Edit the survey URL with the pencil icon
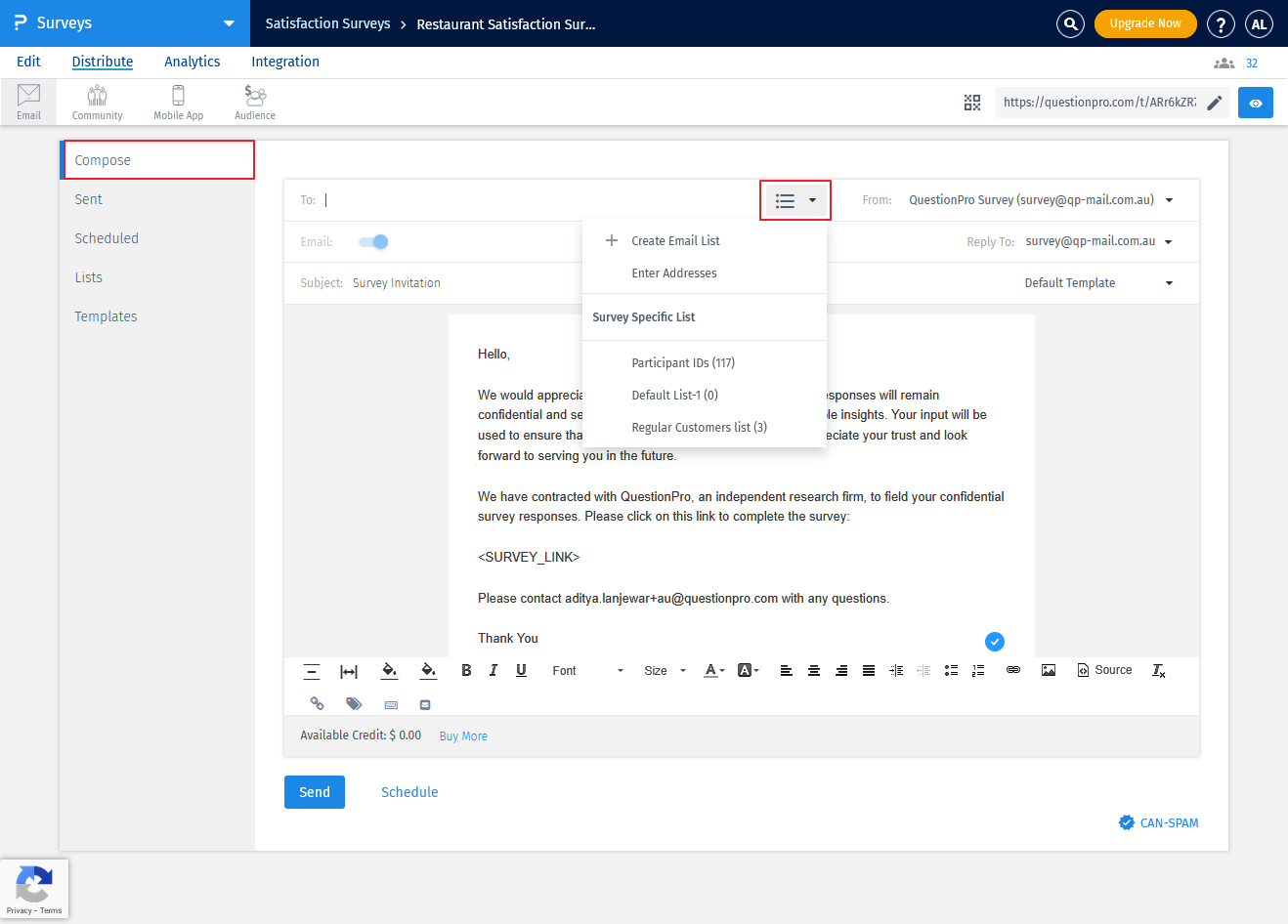Viewport: 1288px width, 924px height. click(x=1215, y=102)
